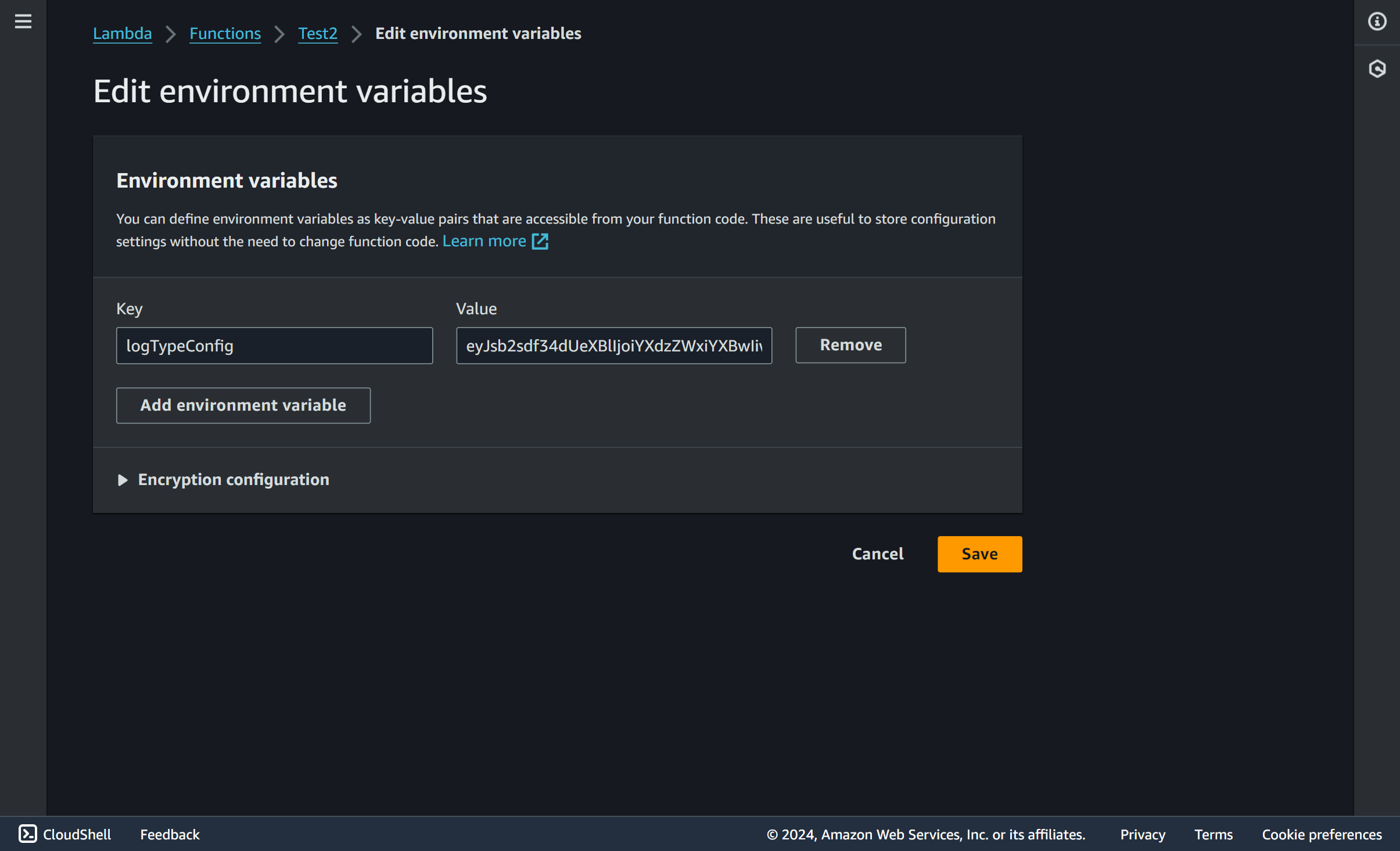Open the info help panel icon
This screenshot has width=1400, height=851.
(1377, 21)
